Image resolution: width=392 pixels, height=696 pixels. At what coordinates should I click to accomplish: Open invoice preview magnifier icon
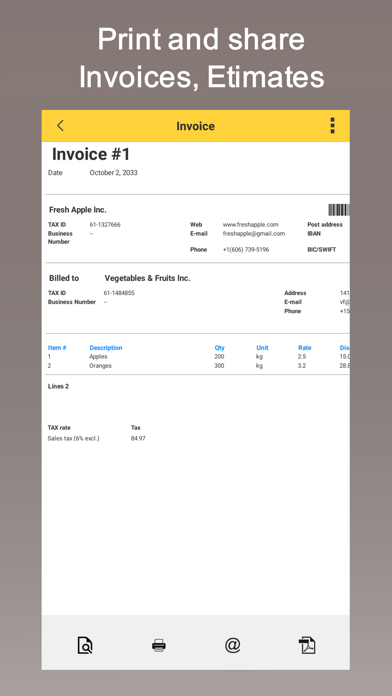click(85, 645)
